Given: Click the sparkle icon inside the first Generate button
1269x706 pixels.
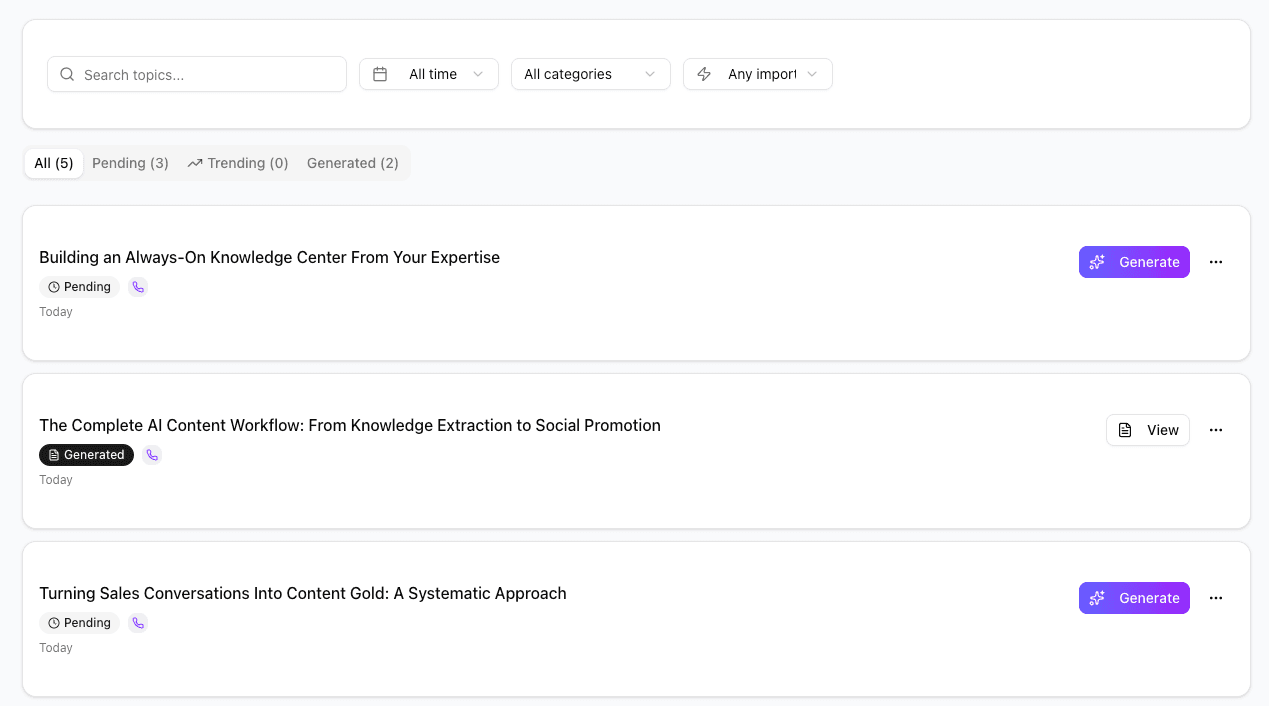Looking at the screenshot, I should click(1097, 262).
